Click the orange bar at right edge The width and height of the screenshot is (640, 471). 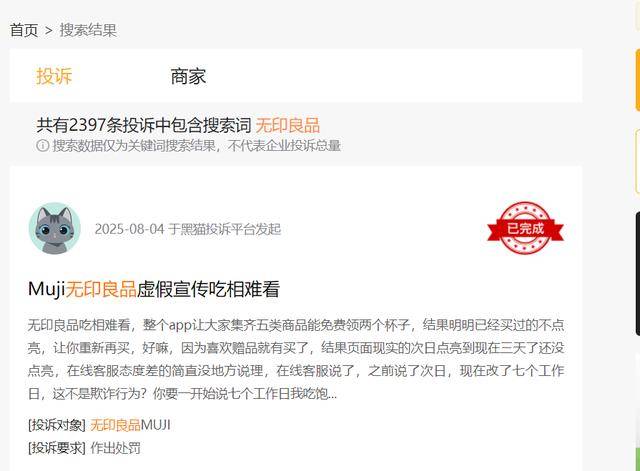click(638, 80)
